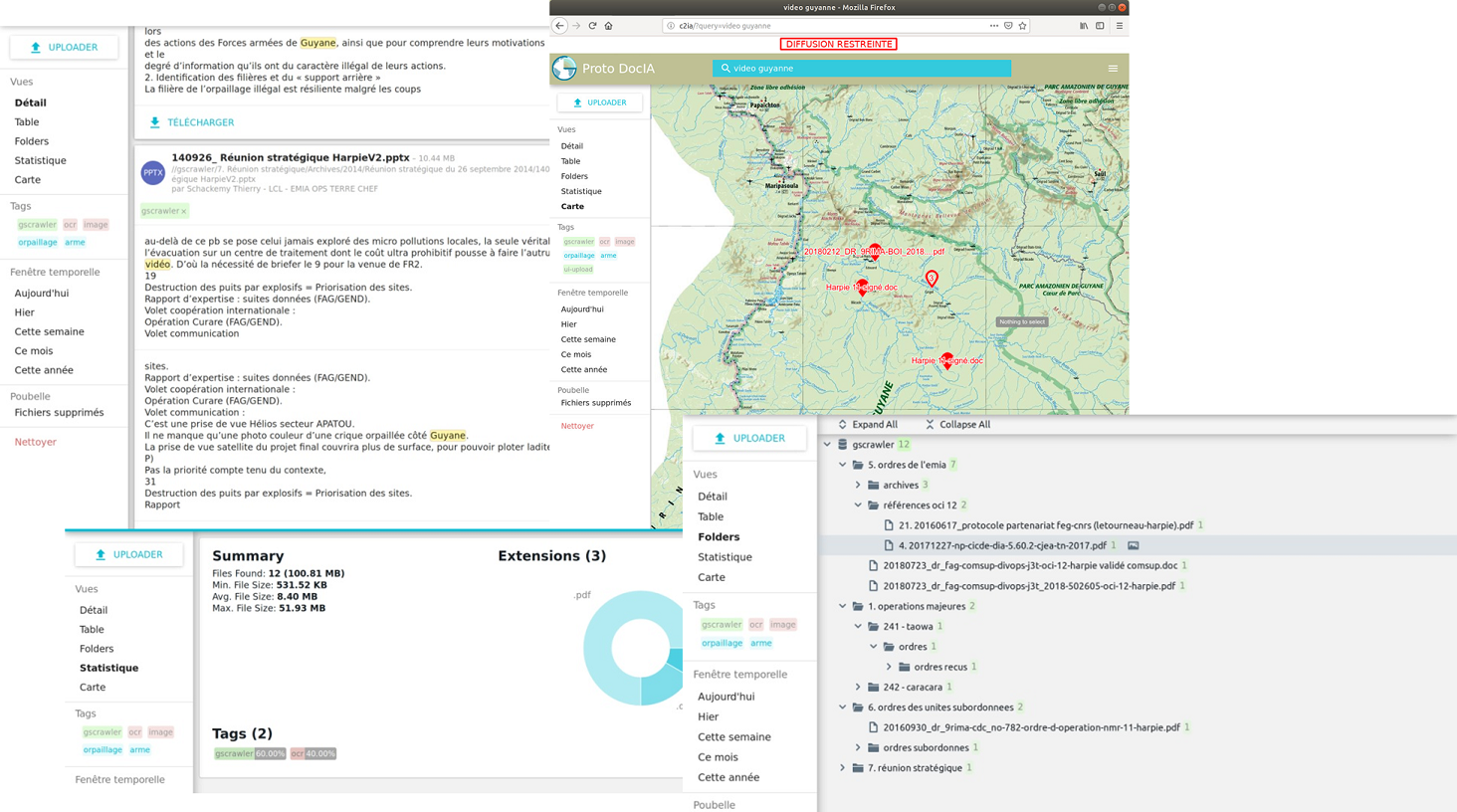Viewport: 1457px width, 812px height.
Task: Click the Télécharger download button
Action: pyautogui.click(x=191, y=122)
